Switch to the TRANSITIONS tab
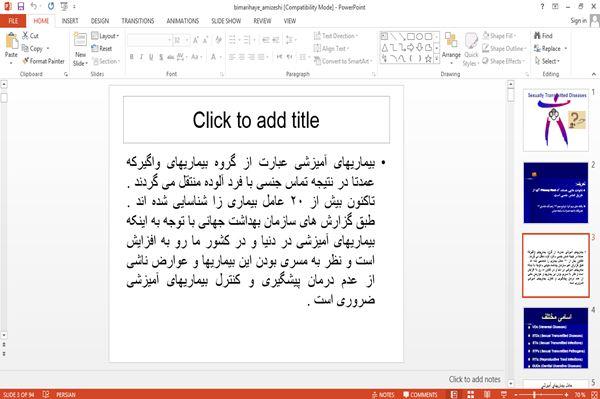 click(138, 21)
